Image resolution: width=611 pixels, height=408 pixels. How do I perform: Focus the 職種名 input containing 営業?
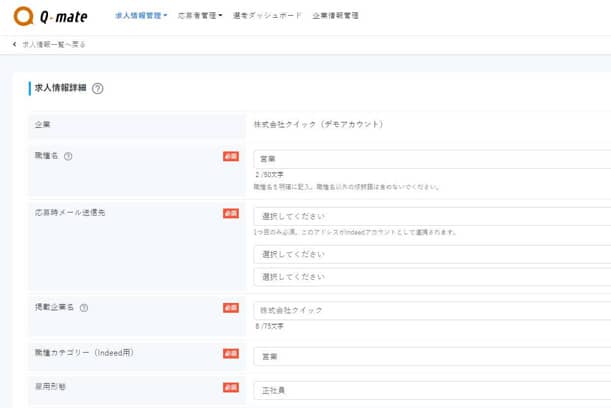click(430, 159)
